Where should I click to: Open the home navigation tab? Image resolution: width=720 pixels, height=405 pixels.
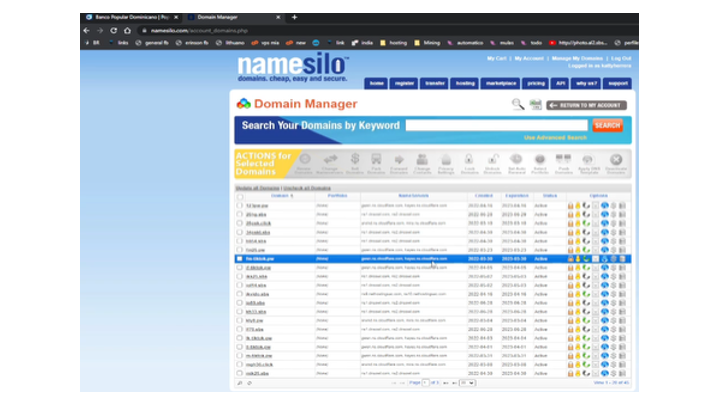point(377,84)
